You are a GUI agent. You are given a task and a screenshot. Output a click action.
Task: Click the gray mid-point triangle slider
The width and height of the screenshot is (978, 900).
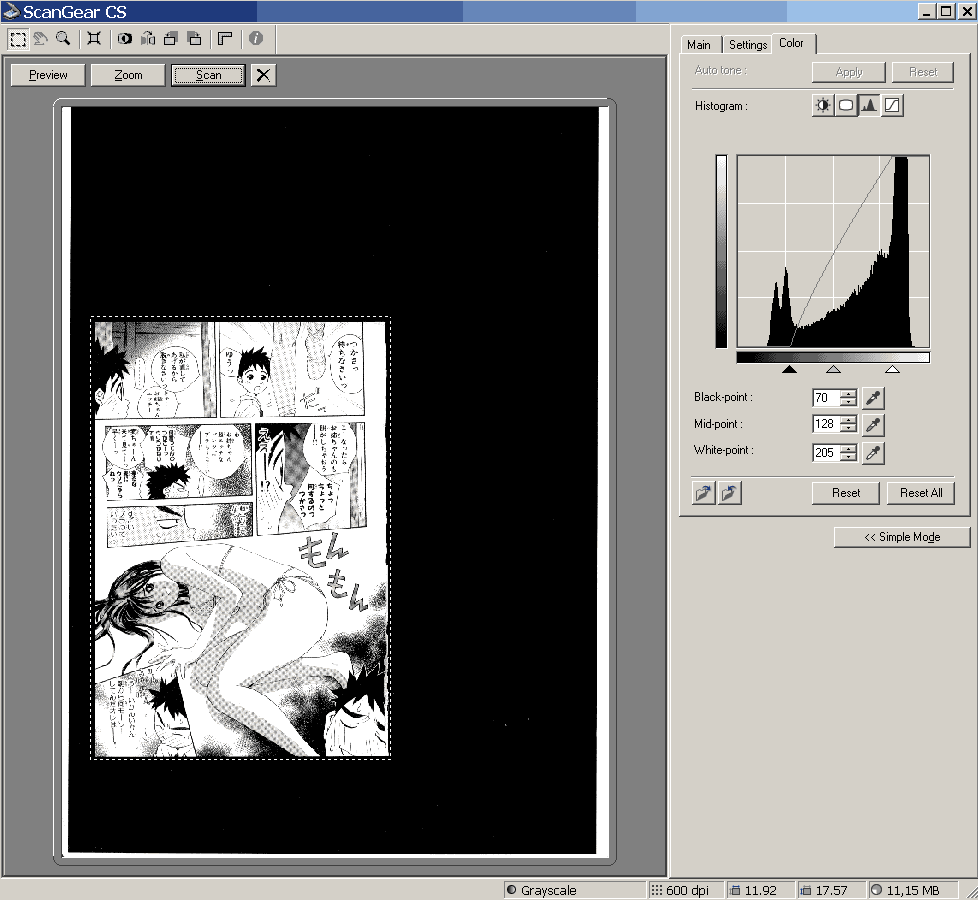(833, 369)
